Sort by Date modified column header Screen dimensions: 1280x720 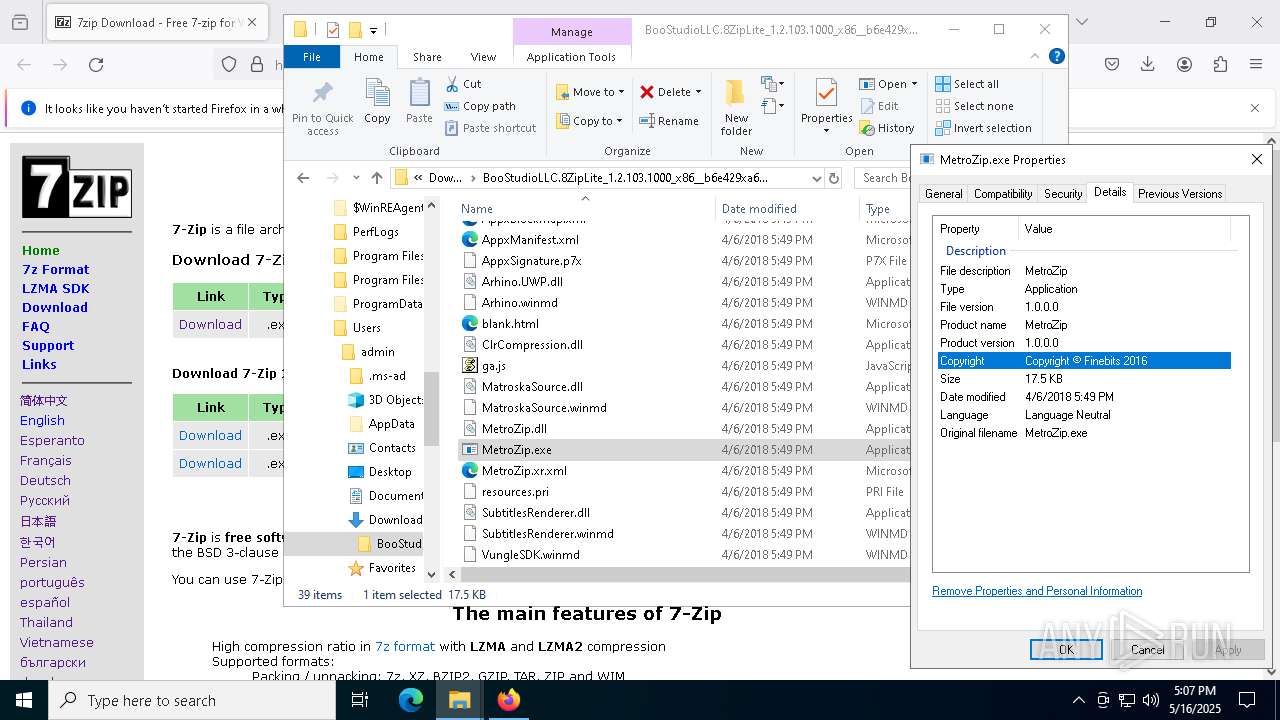pos(759,209)
